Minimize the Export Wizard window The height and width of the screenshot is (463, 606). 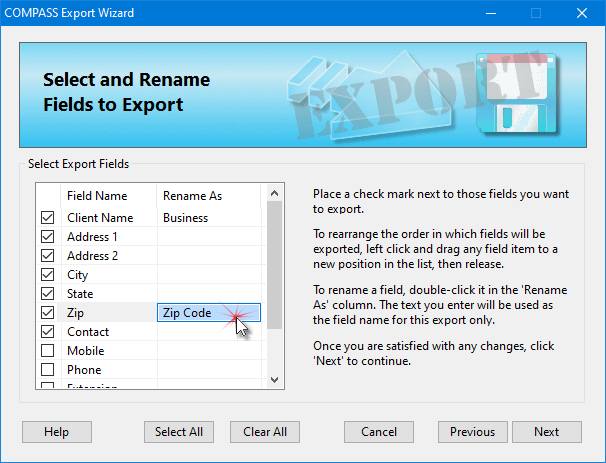[x=491, y=13]
